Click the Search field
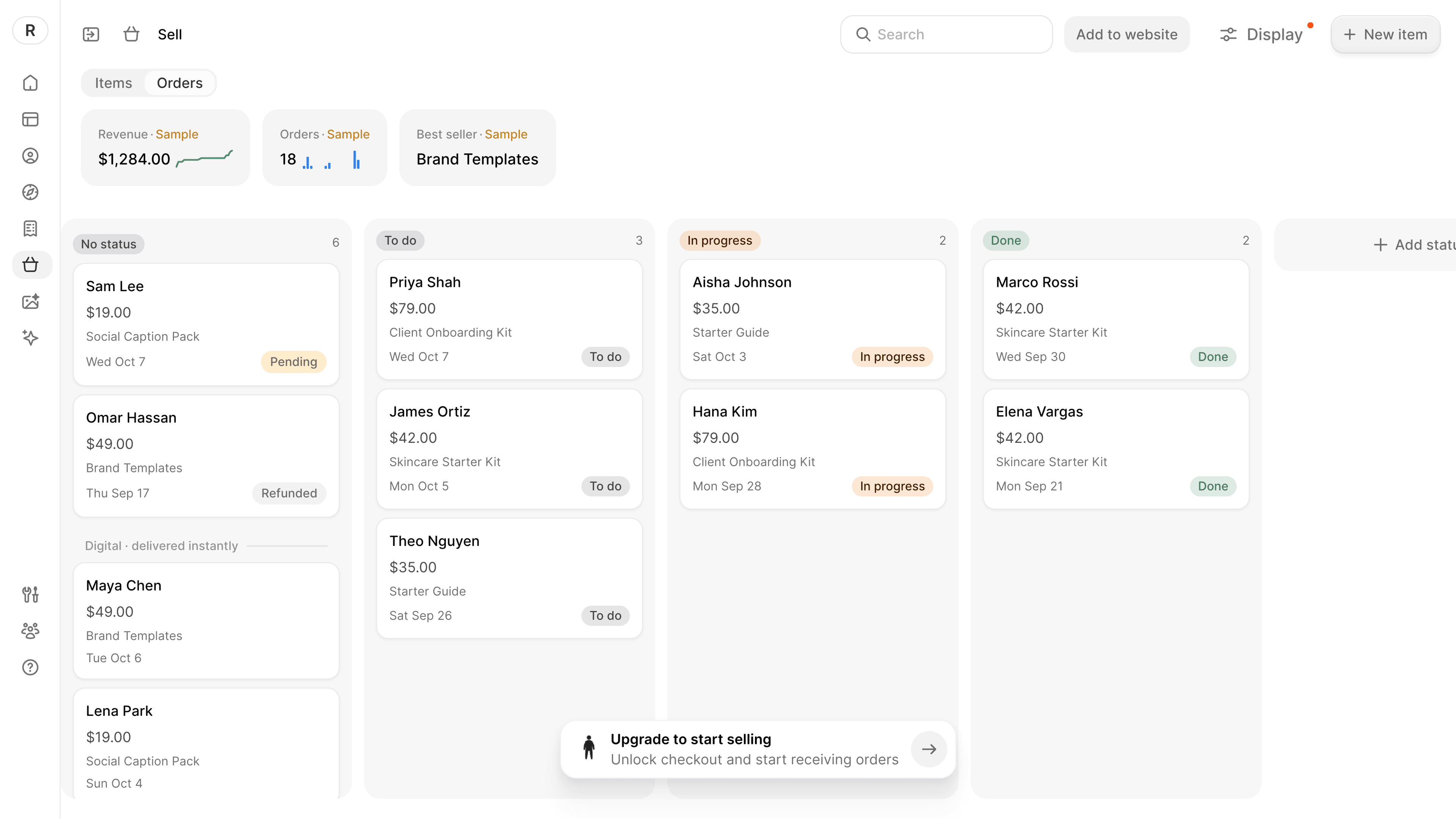This screenshot has width=1456, height=819. pyautogui.click(x=946, y=35)
